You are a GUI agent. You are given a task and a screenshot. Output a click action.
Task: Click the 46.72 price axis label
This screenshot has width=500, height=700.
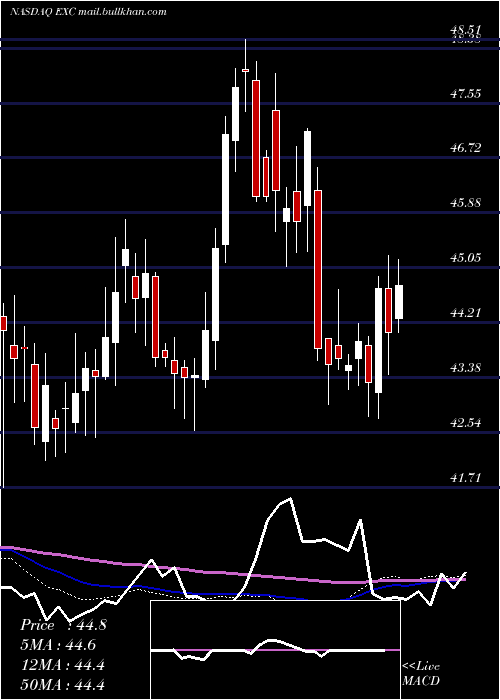tap(466, 147)
